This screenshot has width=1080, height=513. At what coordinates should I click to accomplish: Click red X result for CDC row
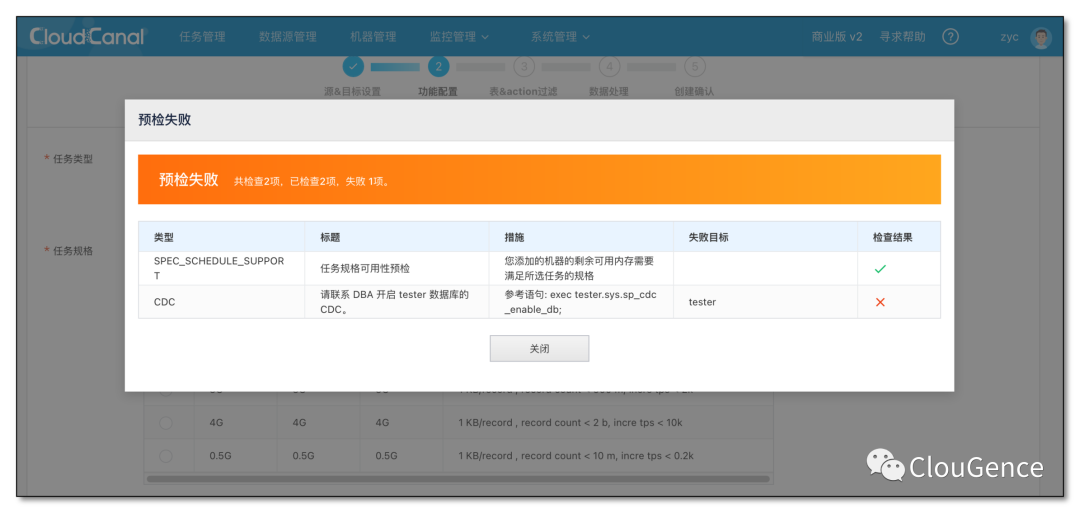[880, 302]
